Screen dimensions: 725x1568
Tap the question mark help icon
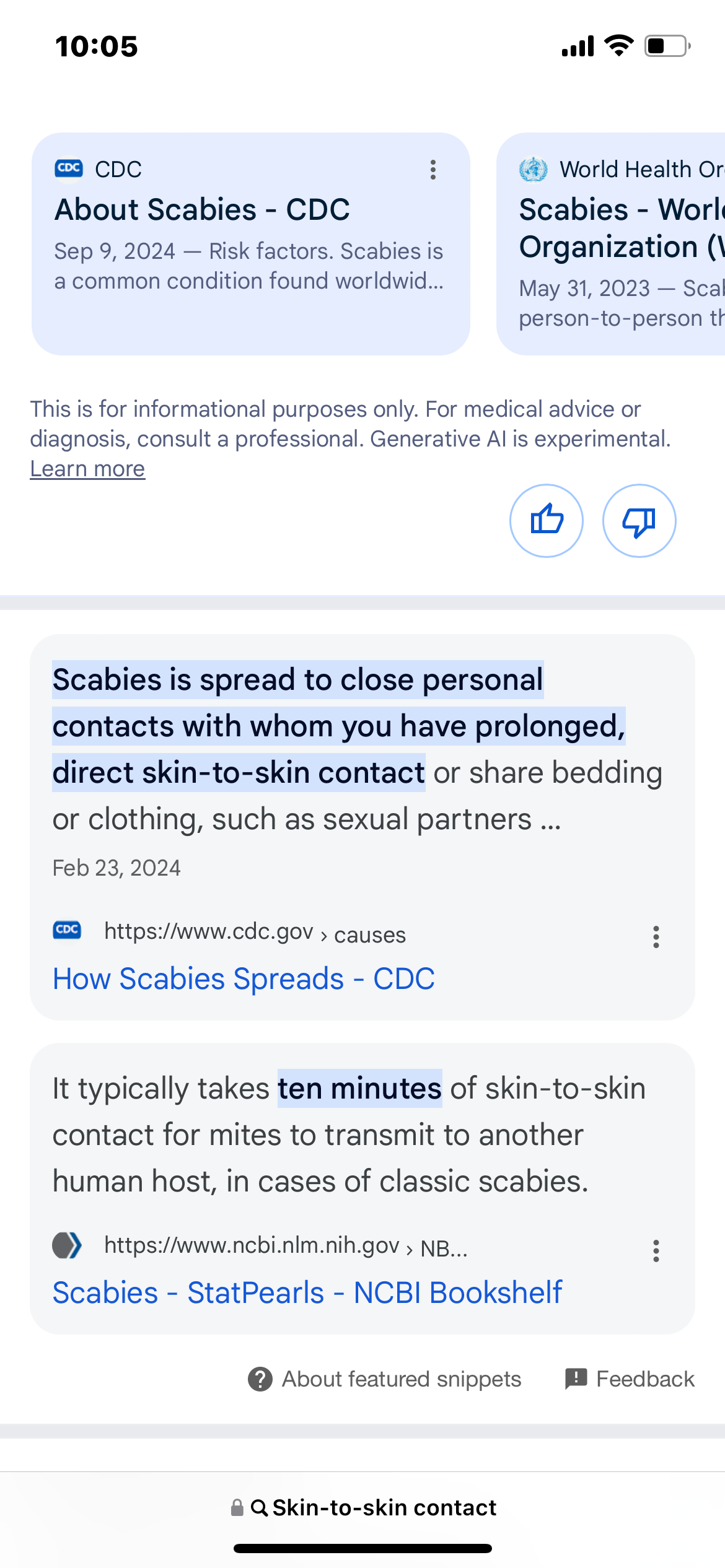[260, 1379]
